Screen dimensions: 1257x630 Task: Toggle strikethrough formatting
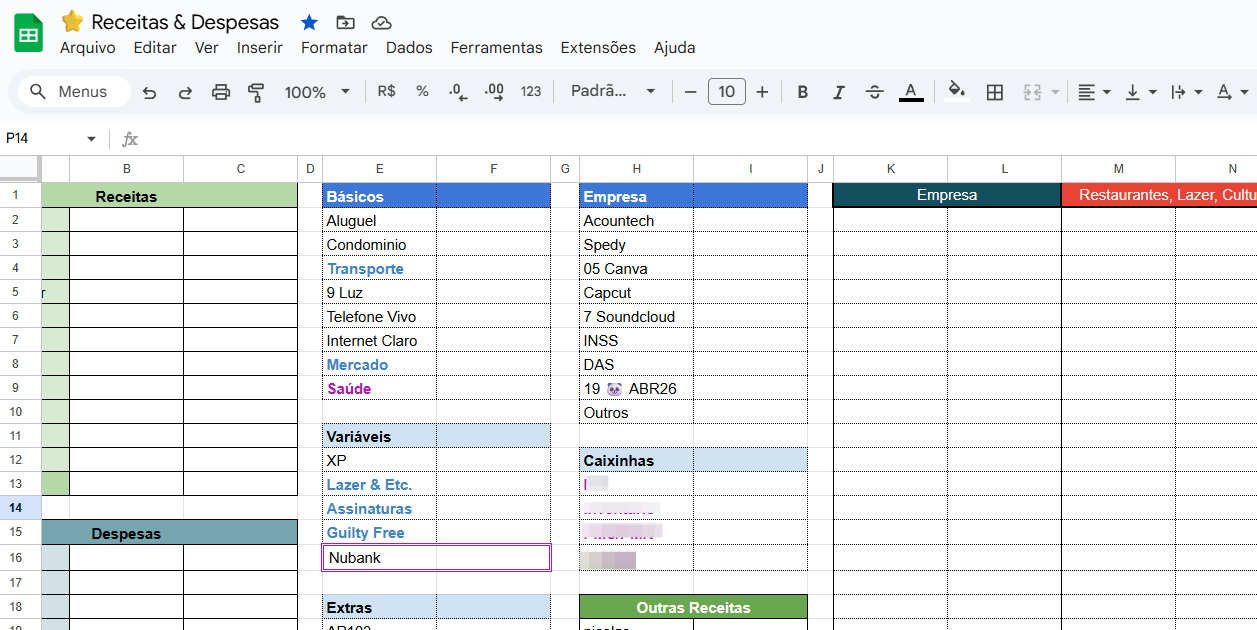click(874, 92)
